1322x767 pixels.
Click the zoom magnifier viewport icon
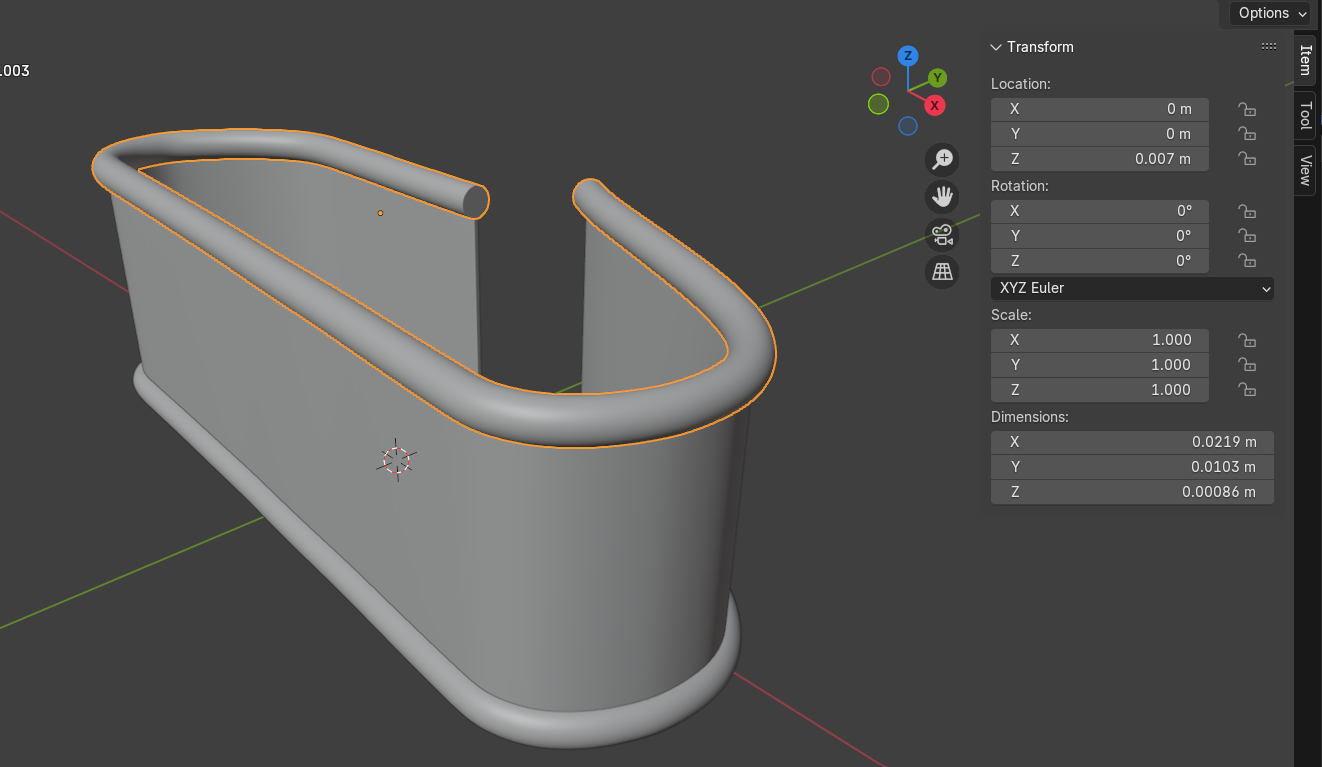pyautogui.click(x=942, y=159)
